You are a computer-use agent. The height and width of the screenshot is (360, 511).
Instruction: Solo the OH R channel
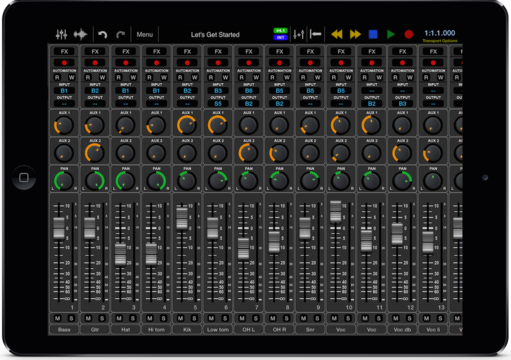pos(286,318)
